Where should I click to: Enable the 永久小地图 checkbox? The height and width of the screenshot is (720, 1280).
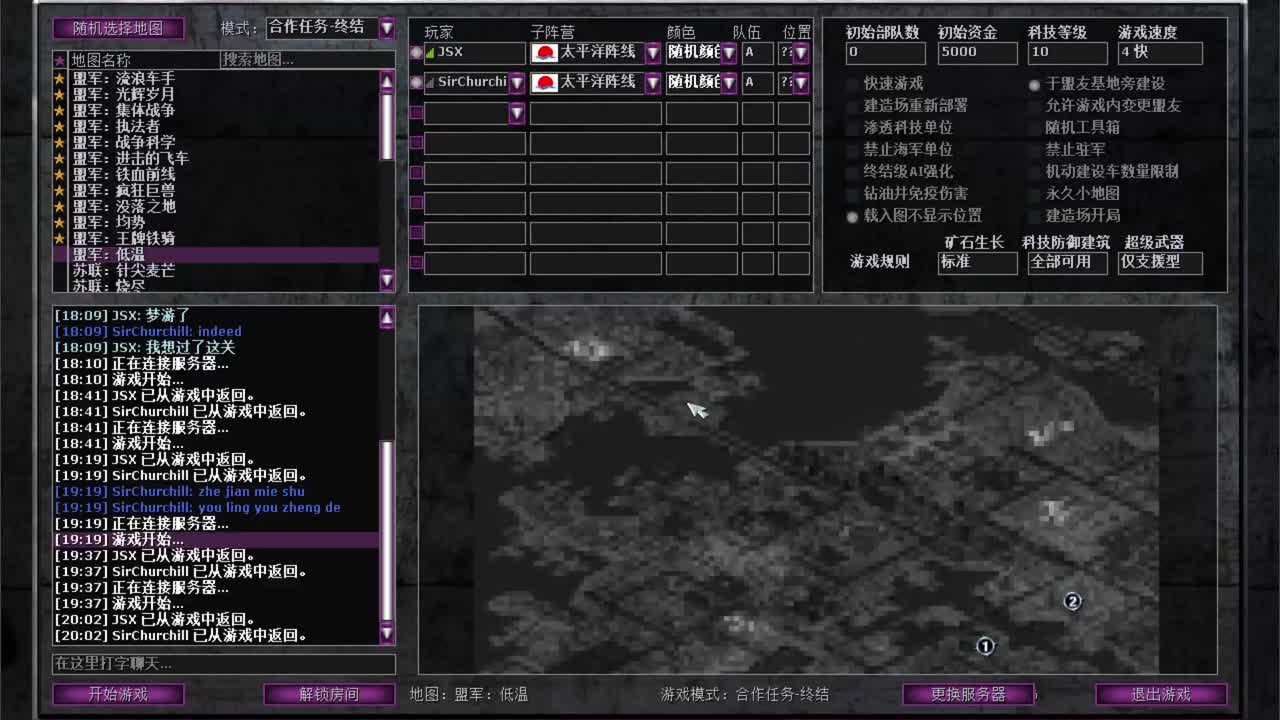(x=1034, y=194)
